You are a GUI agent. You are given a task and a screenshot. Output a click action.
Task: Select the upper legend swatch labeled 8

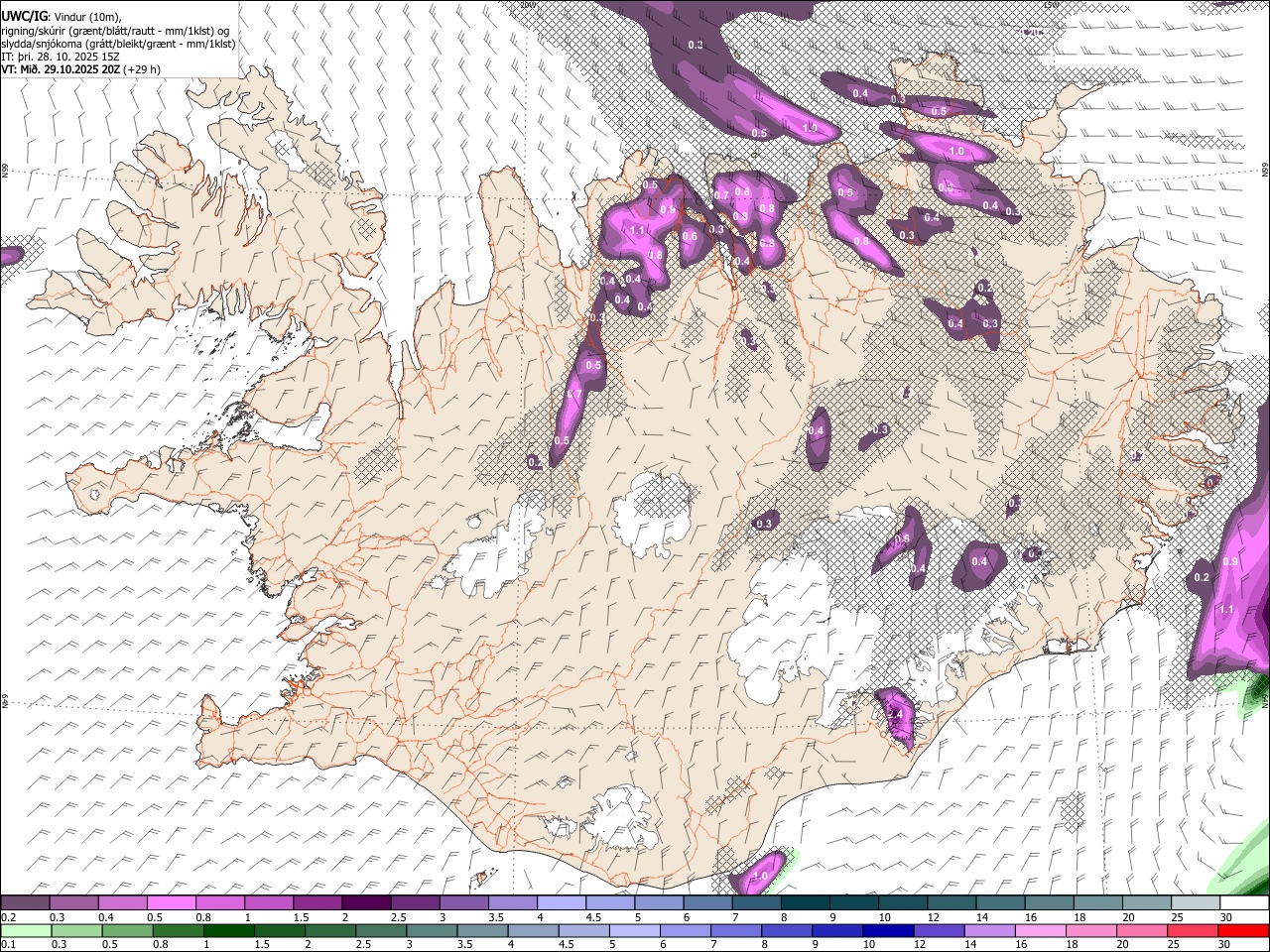[806, 902]
